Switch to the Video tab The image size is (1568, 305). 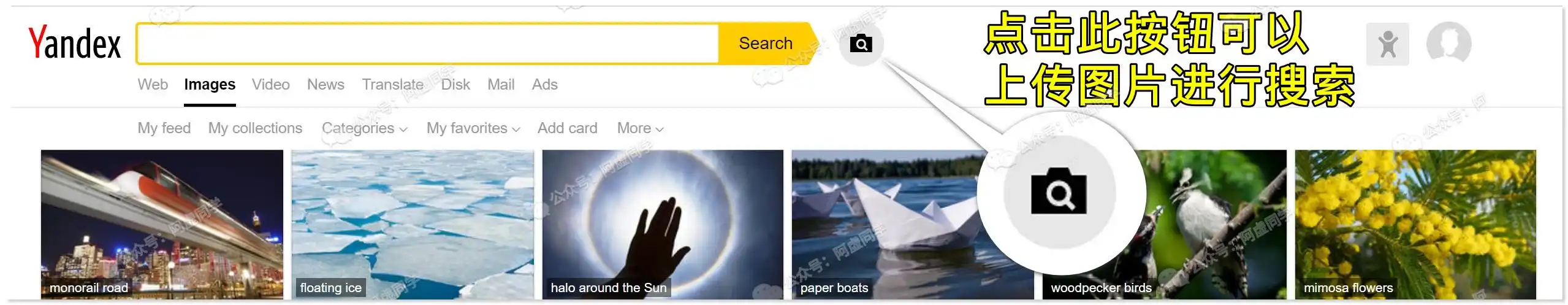tap(271, 85)
